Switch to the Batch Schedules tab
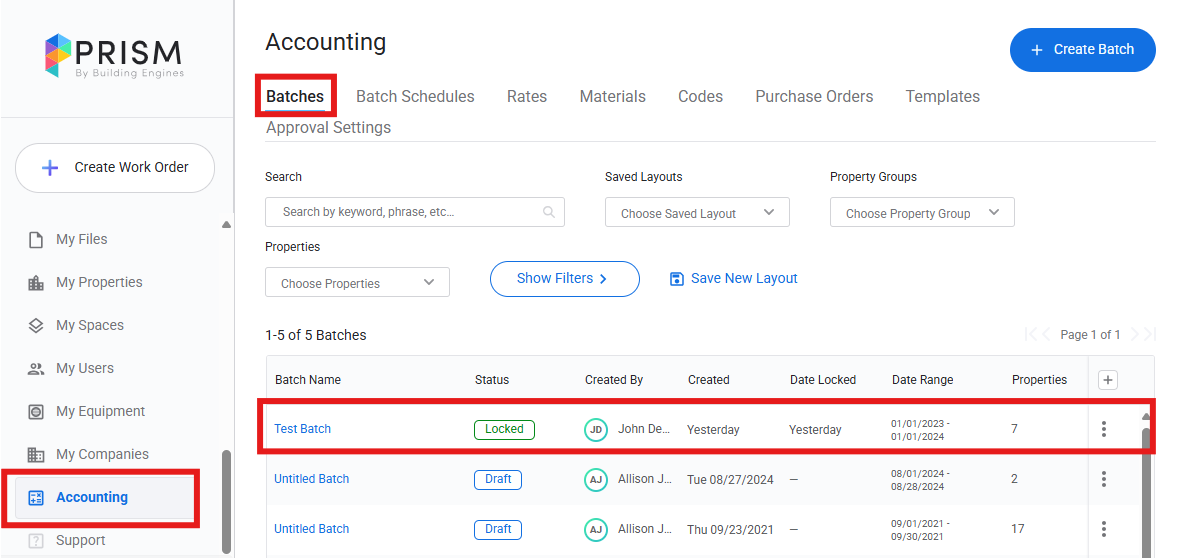Screen dimensions: 1184x558 [x=415, y=97]
